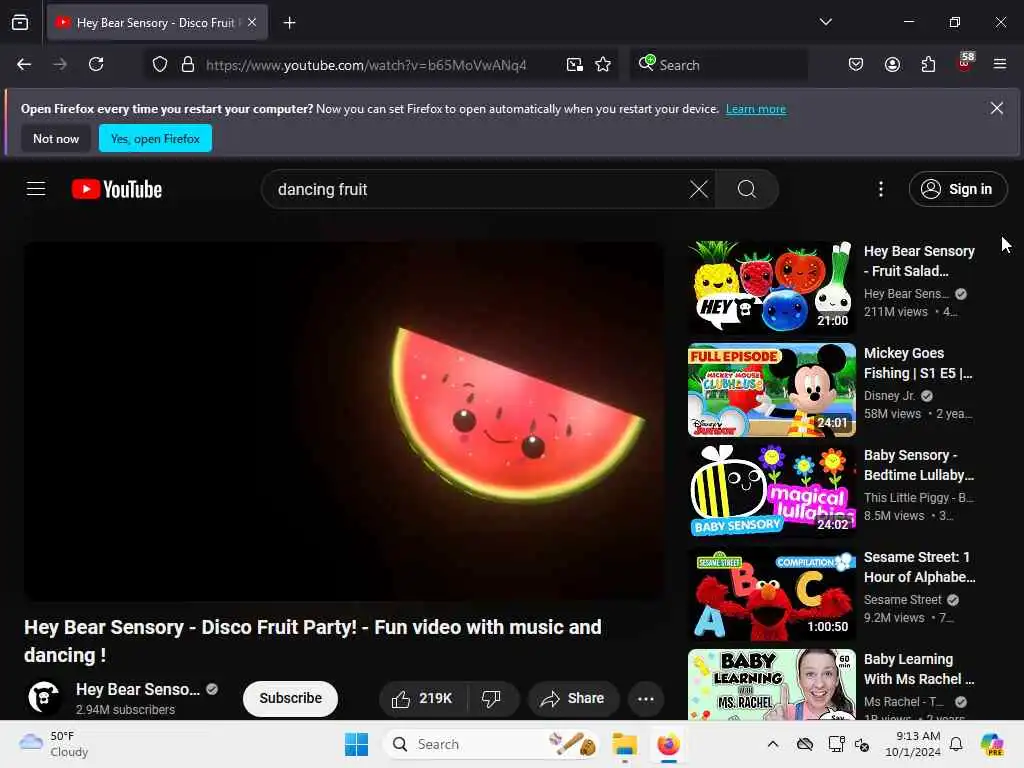Open Firefox application hamburger menu
1024x768 pixels.
(1000, 64)
